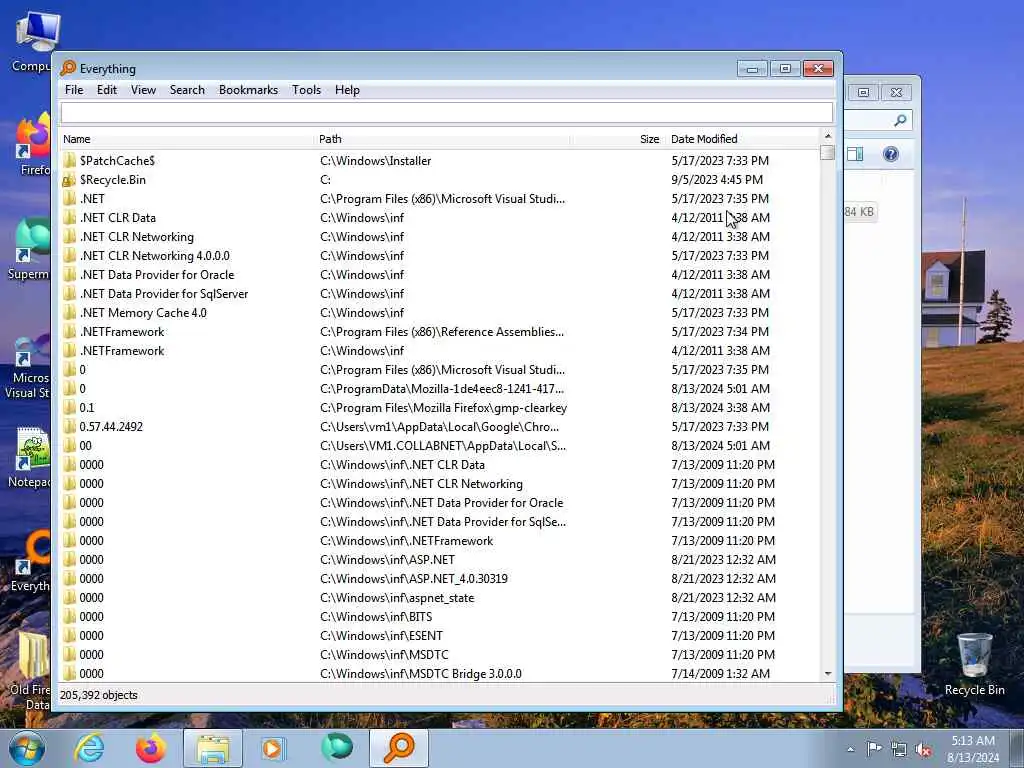1024x768 pixels.
Task: Click scrollbar down arrow in results list
Action: click(827, 673)
